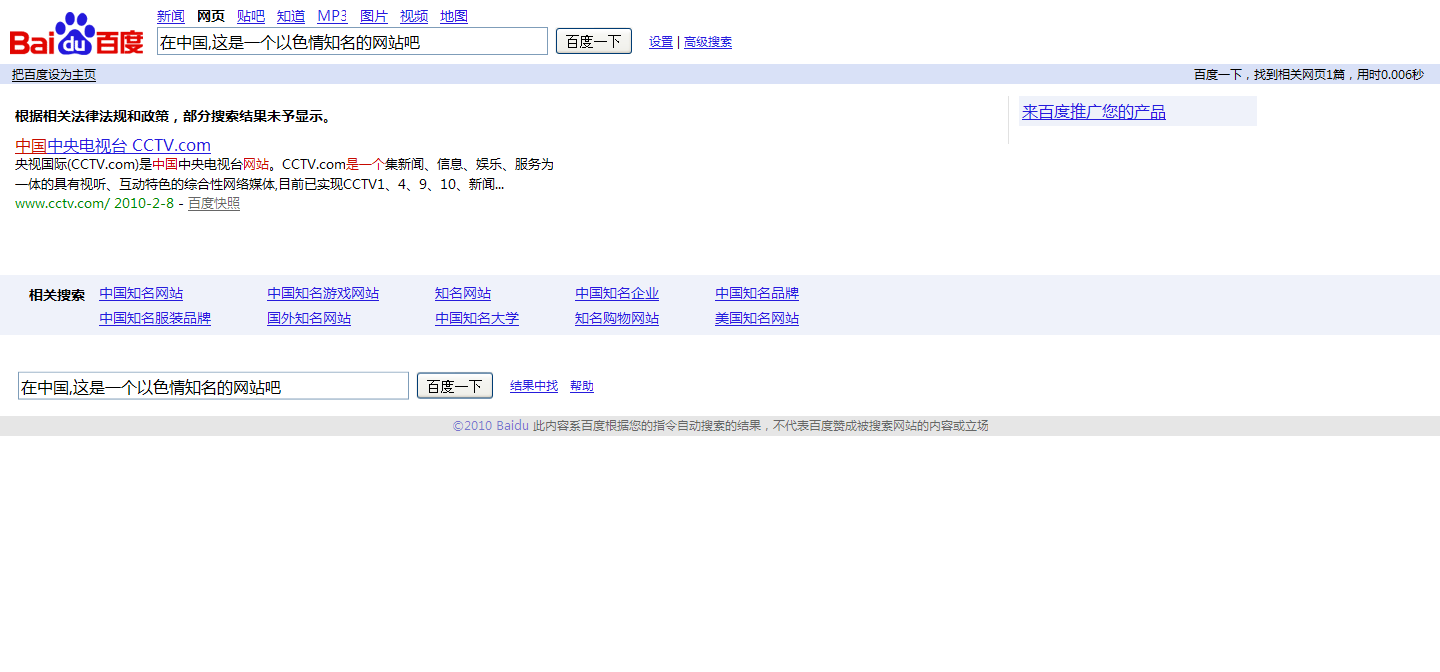
Task: Open the 中国中央电视台 CCTV.com result
Action: pos(113,145)
